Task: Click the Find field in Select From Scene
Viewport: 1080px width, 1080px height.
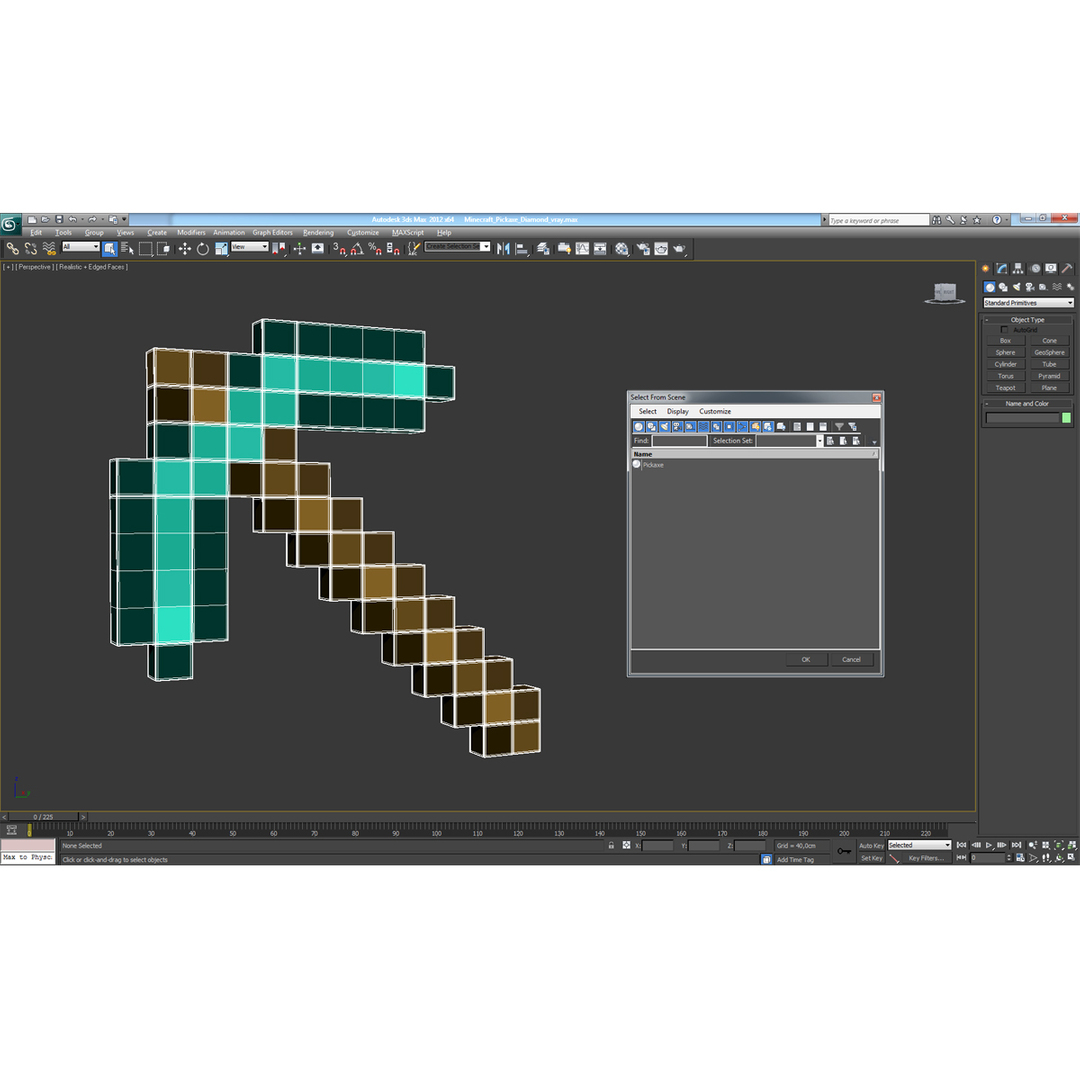Action: click(679, 441)
